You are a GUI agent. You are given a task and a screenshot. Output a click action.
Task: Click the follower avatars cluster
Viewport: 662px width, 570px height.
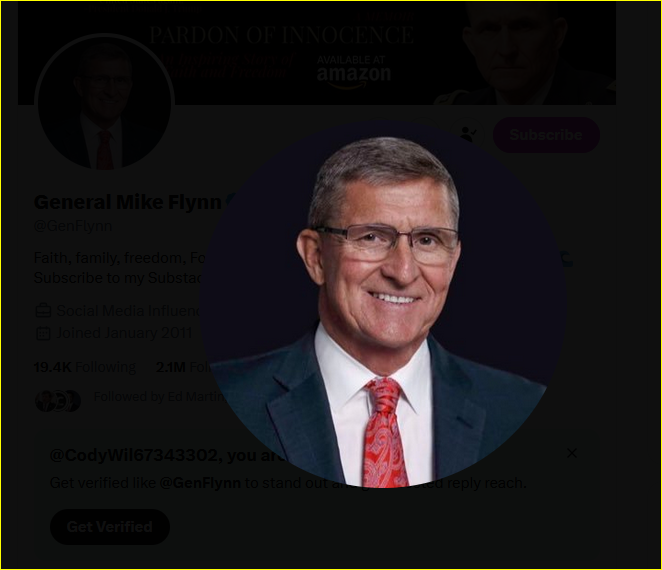58,400
